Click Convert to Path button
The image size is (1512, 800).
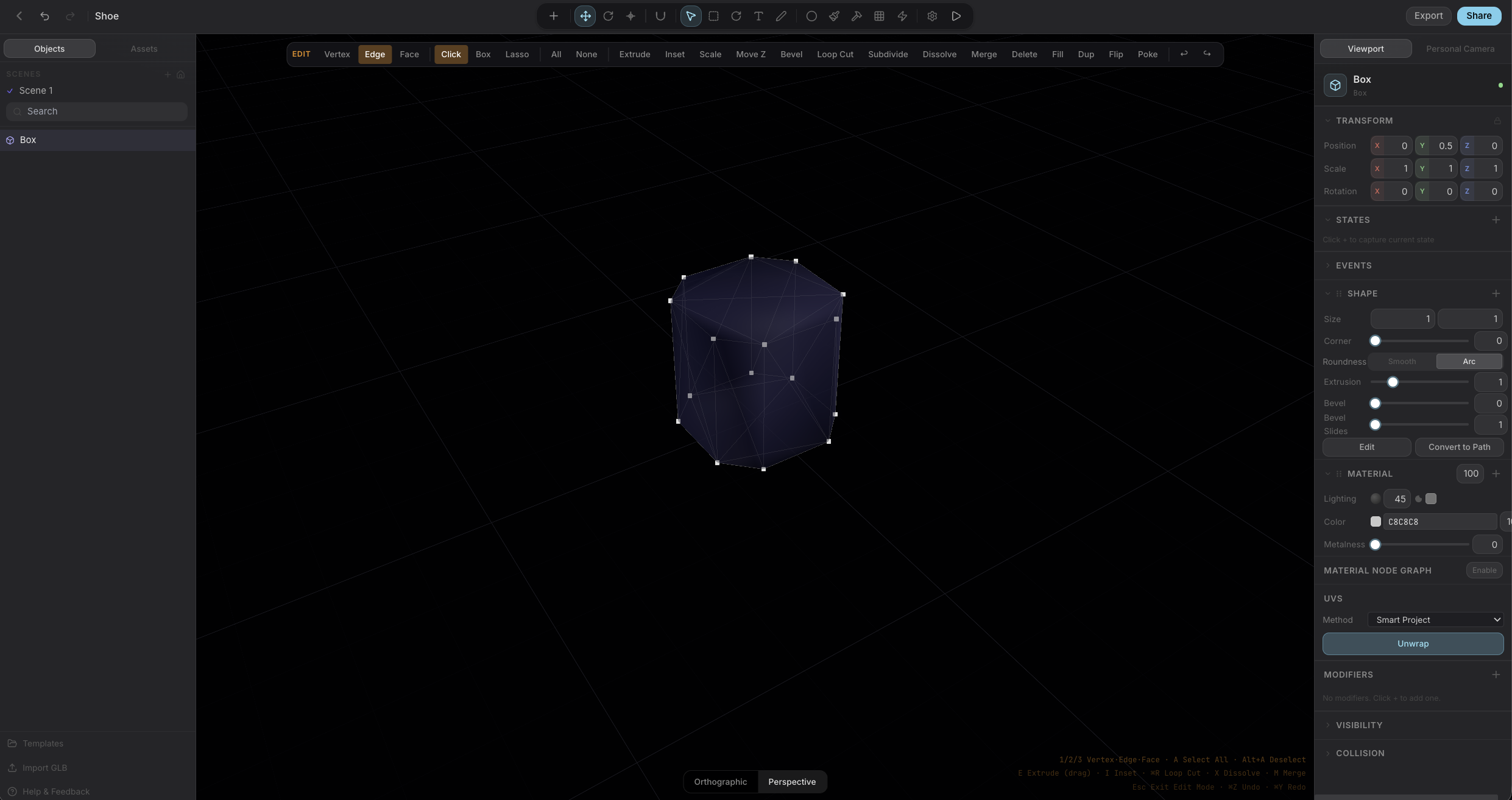click(1458, 447)
